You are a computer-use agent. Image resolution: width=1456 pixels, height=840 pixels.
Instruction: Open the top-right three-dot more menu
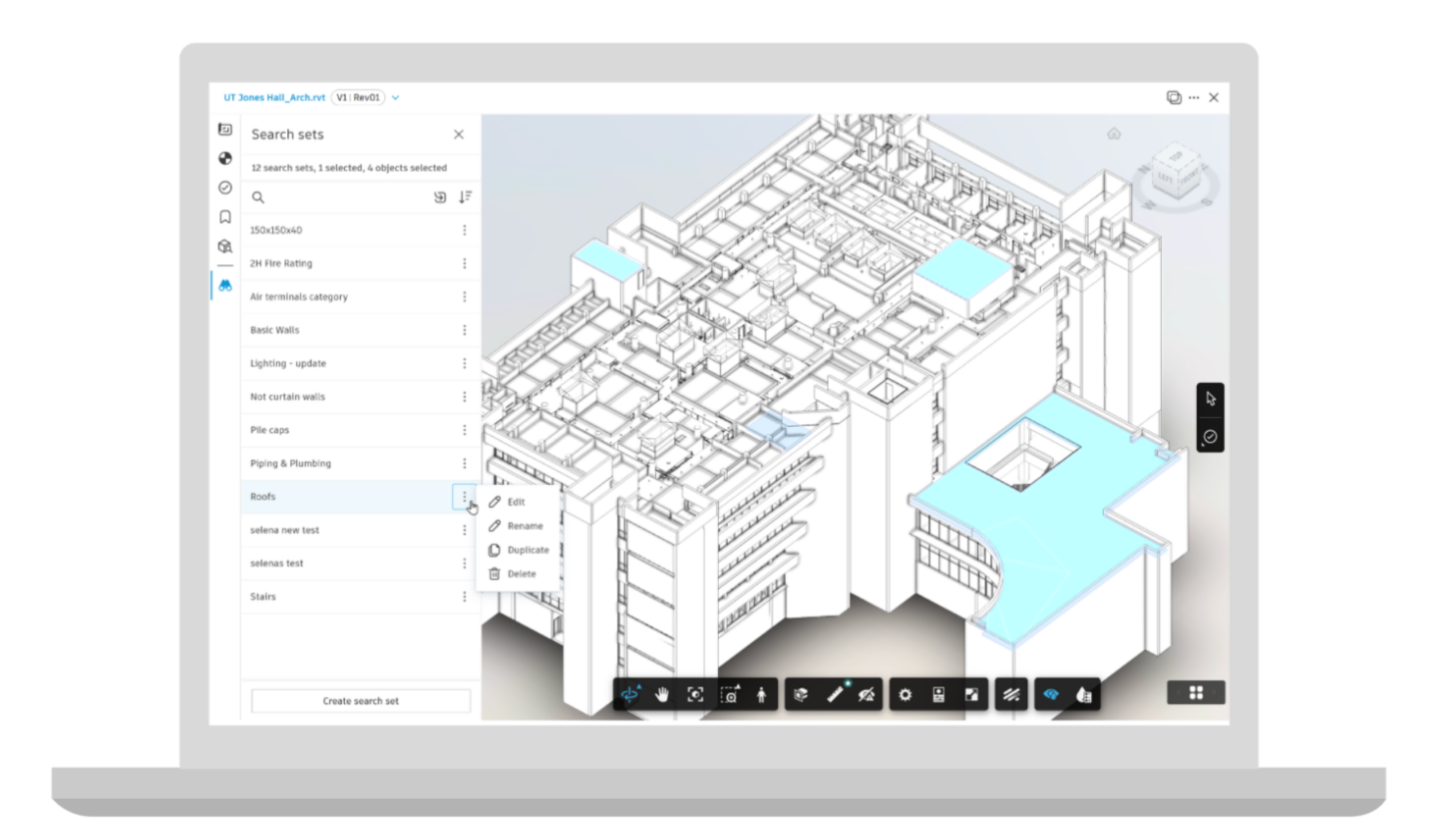pos(1194,98)
